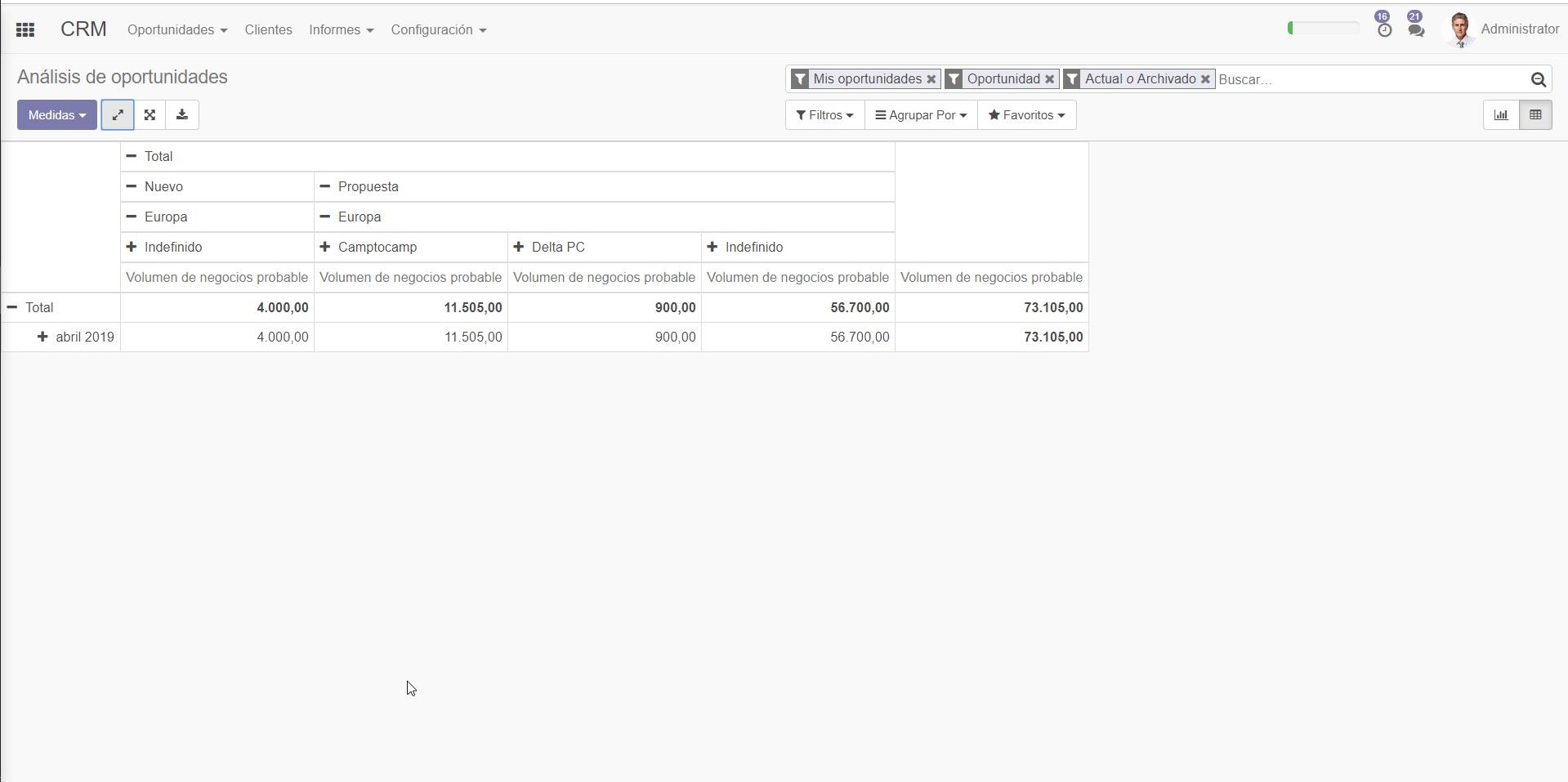This screenshot has height=782, width=1568.
Task: Open the Clientes menu
Action: (268, 30)
